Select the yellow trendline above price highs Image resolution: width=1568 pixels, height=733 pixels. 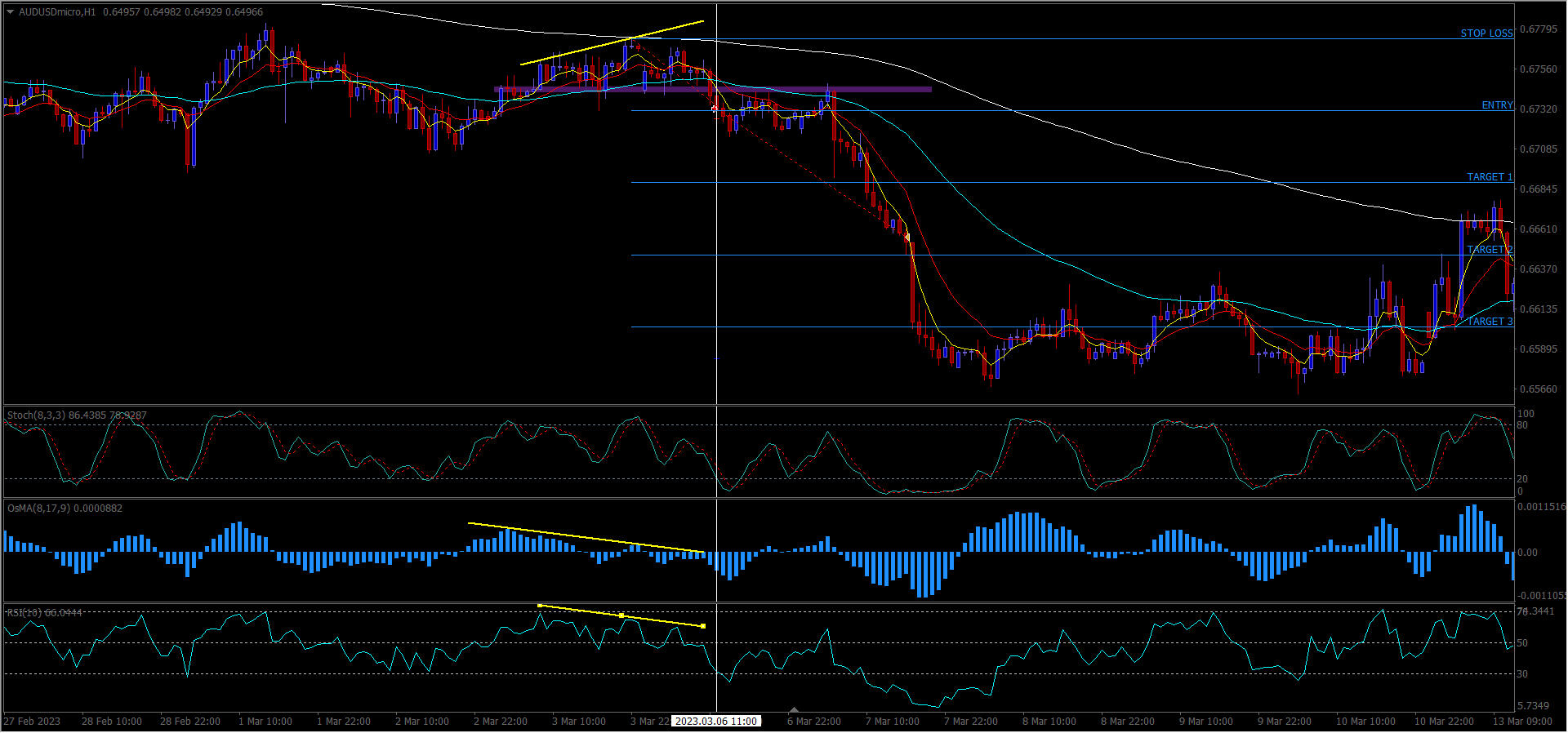[x=612, y=42]
